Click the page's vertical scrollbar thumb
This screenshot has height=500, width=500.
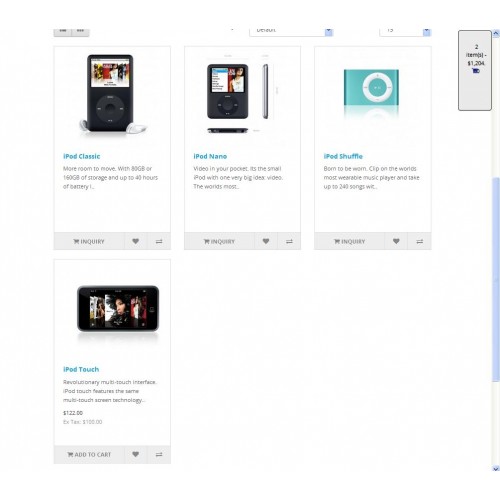pyautogui.click(x=496, y=280)
